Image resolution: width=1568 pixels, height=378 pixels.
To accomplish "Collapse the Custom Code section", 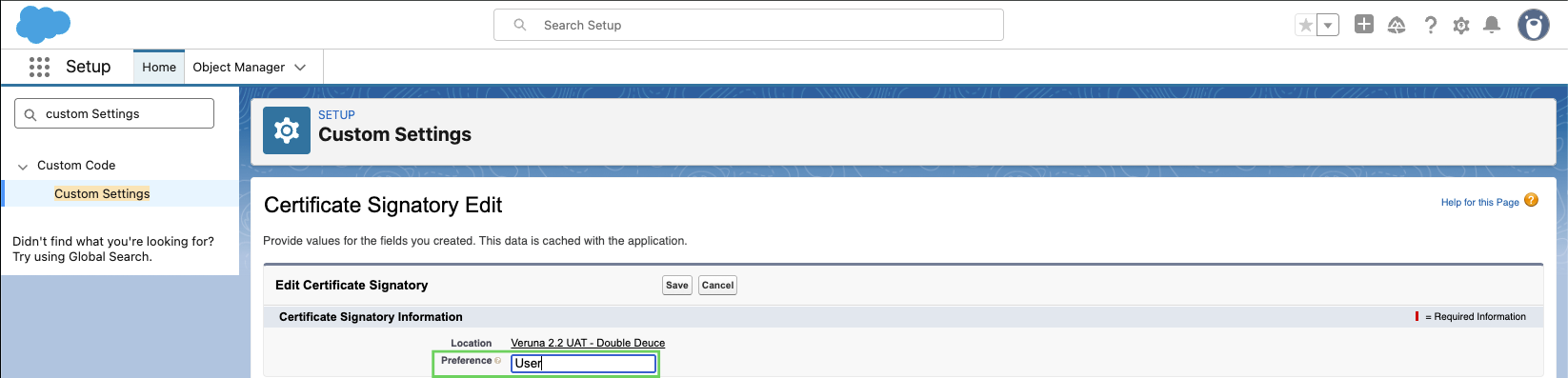I will coord(23,167).
